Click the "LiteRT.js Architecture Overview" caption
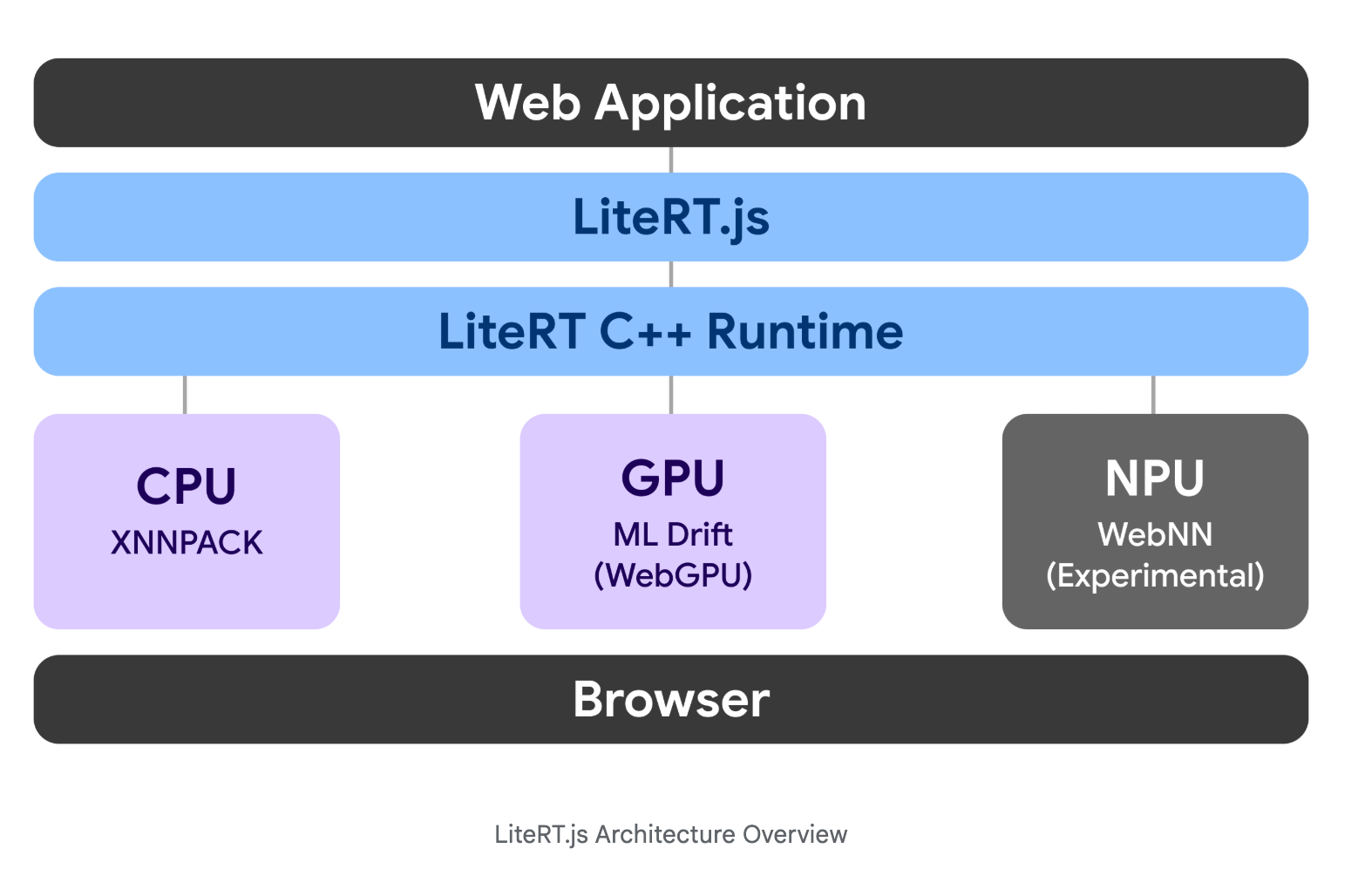The image size is (1358, 896). coord(670,834)
